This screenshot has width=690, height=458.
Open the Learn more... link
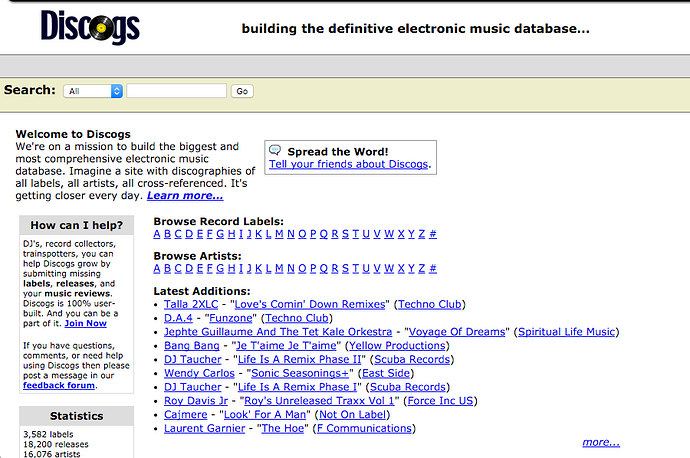(x=185, y=195)
